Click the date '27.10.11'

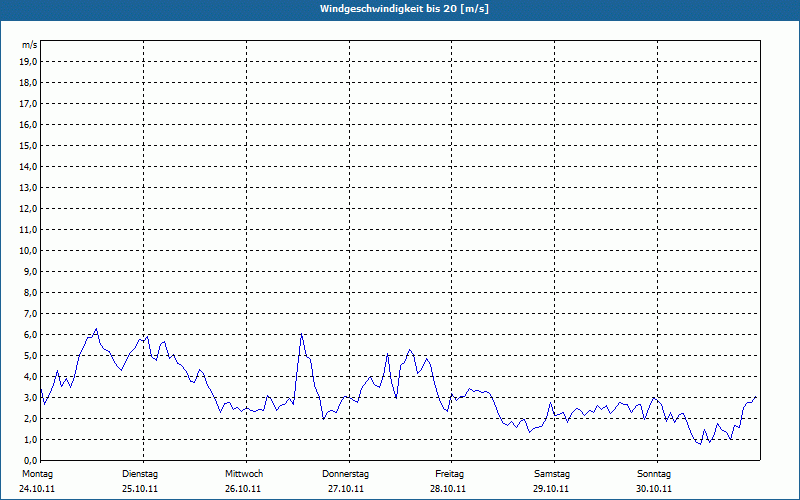(346, 489)
